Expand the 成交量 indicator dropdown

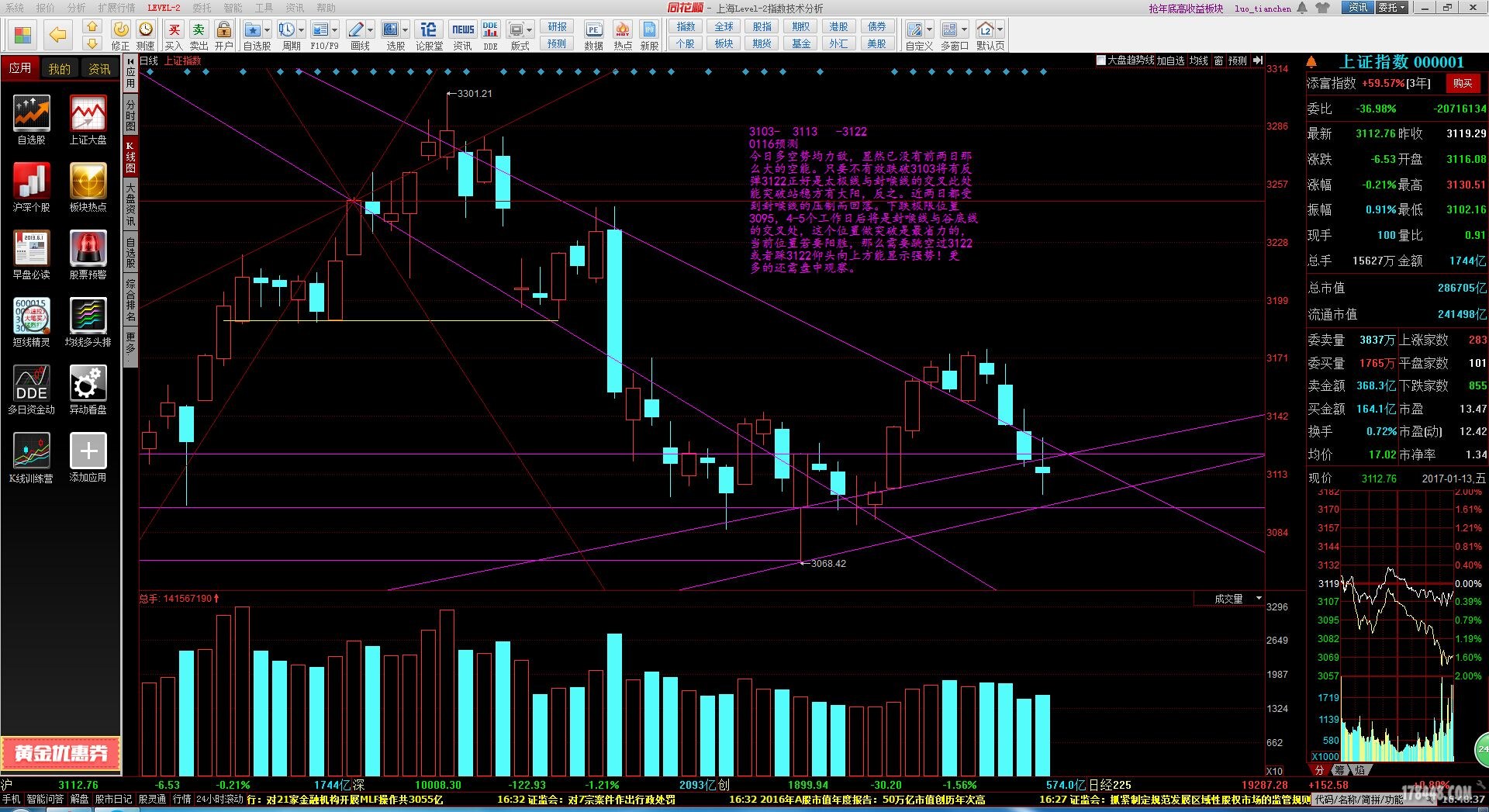(x=1259, y=598)
